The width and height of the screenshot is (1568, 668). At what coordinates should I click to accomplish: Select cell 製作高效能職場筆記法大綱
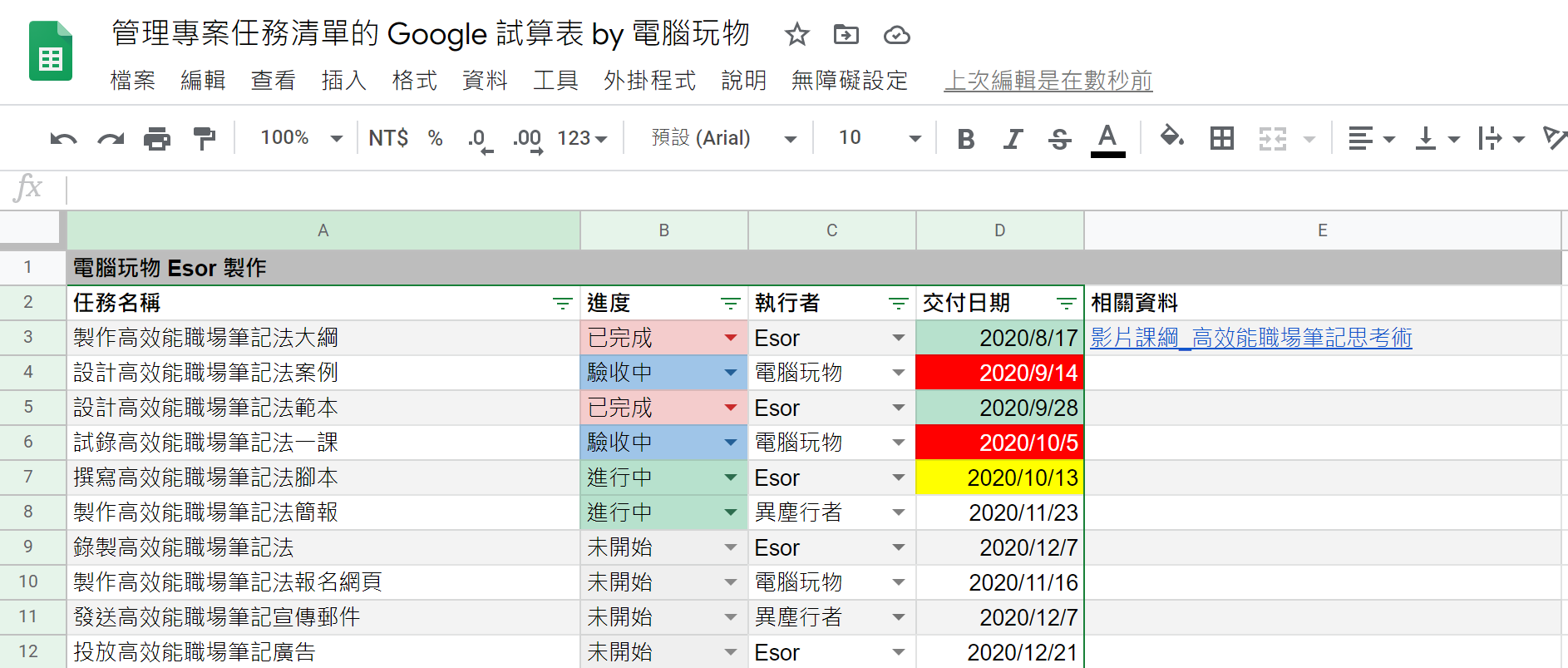click(323, 338)
